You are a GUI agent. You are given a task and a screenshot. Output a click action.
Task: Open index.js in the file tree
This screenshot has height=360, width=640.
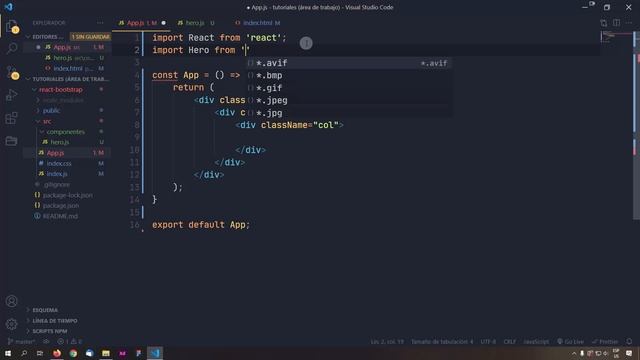coord(67,174)
